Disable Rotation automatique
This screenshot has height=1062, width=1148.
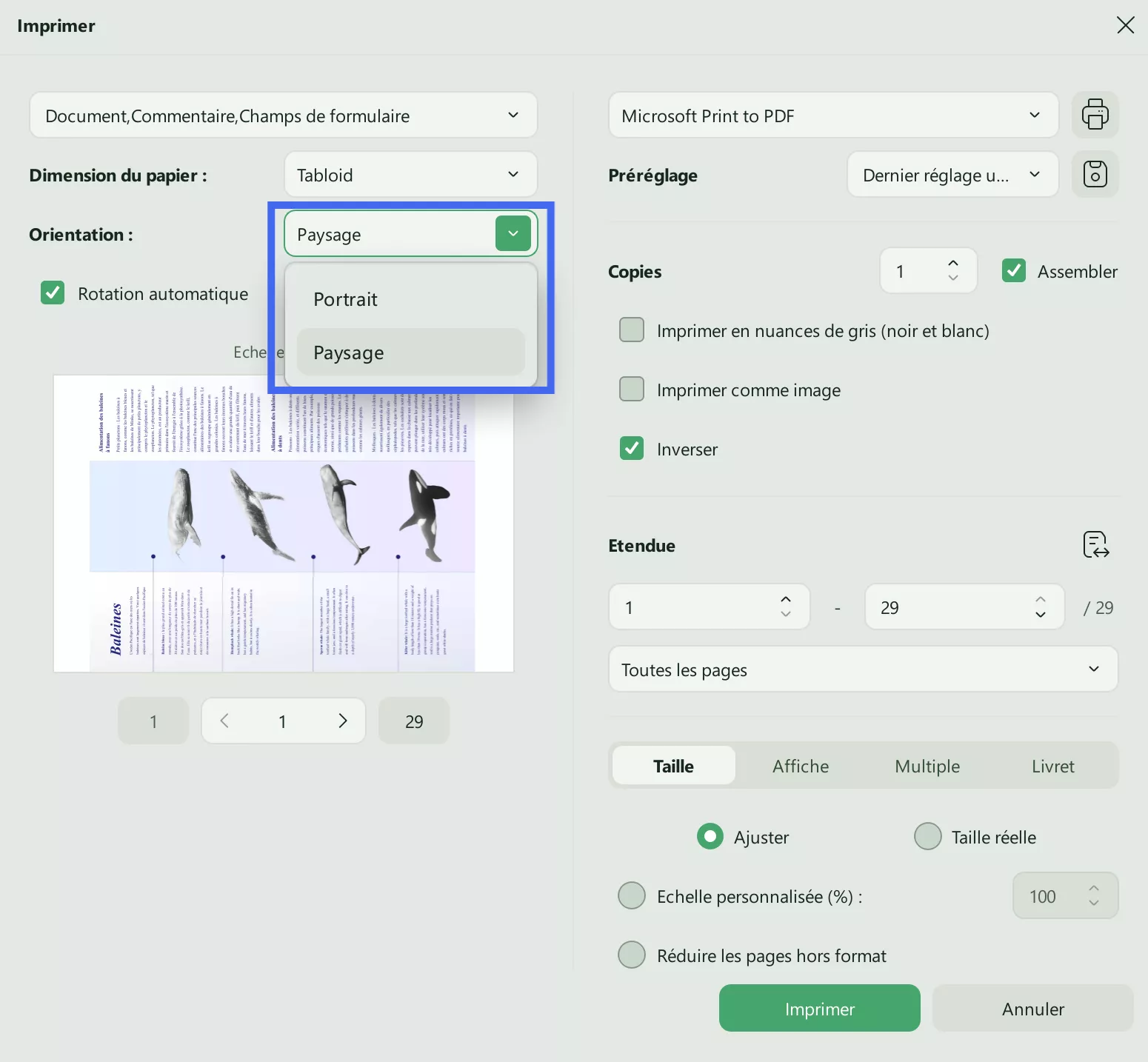[x=52, y=293]
